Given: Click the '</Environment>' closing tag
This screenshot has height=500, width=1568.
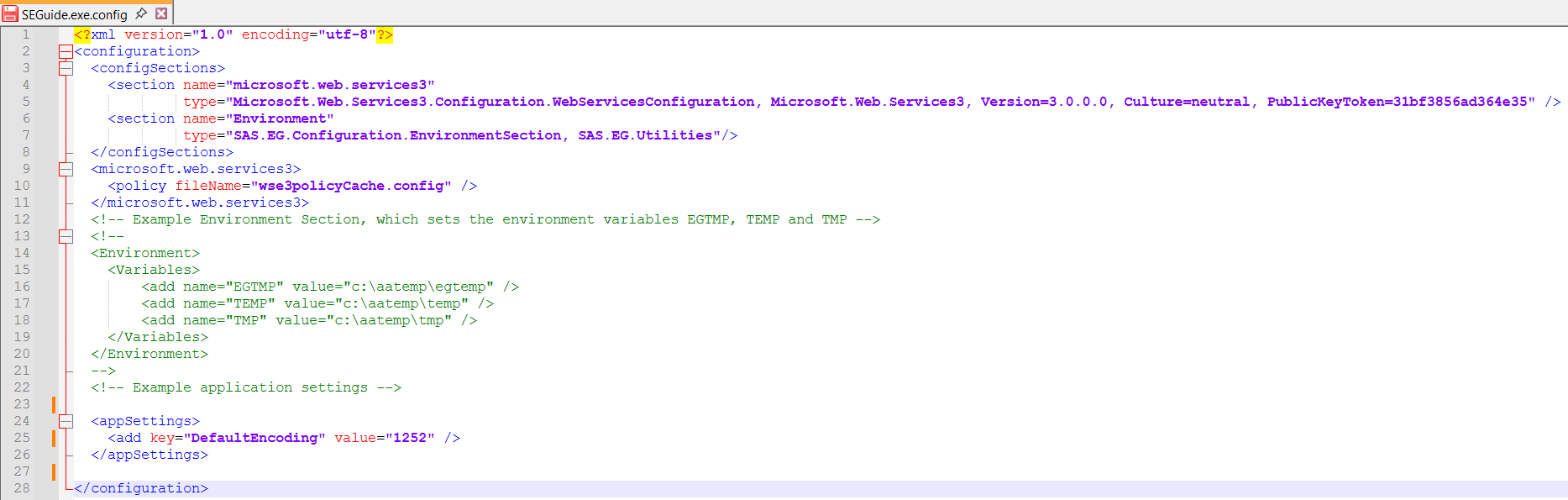Looking at the screenshot, I should [149, 354].
